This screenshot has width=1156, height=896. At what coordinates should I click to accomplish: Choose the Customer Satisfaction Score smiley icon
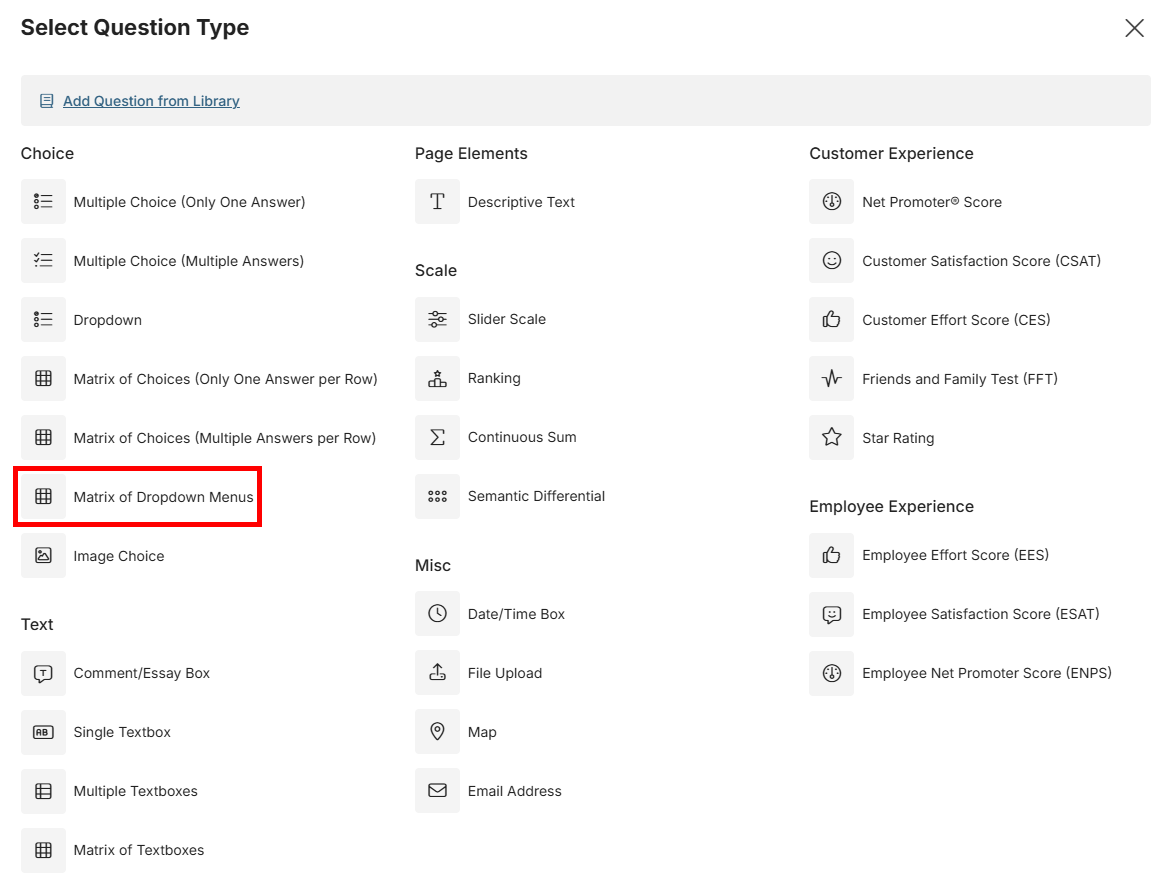(x=832, y=260)
